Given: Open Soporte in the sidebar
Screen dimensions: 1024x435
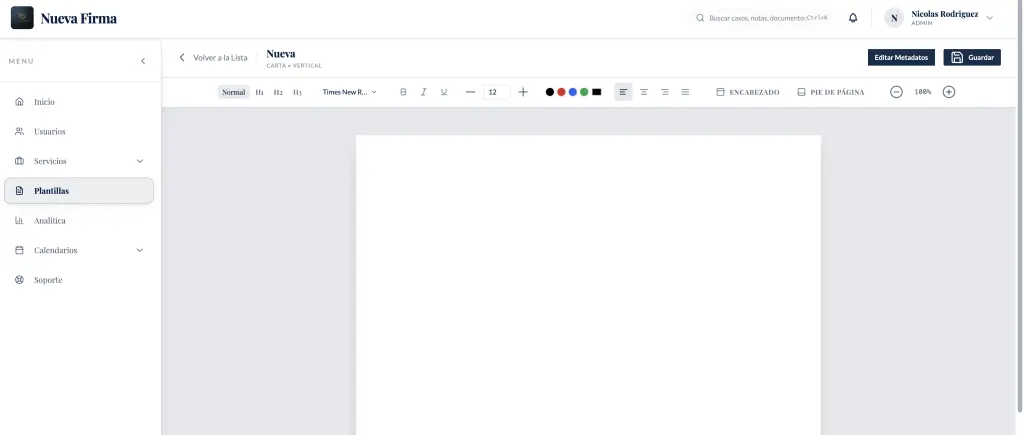Looking at the screenshot, I should click(79, 280).
